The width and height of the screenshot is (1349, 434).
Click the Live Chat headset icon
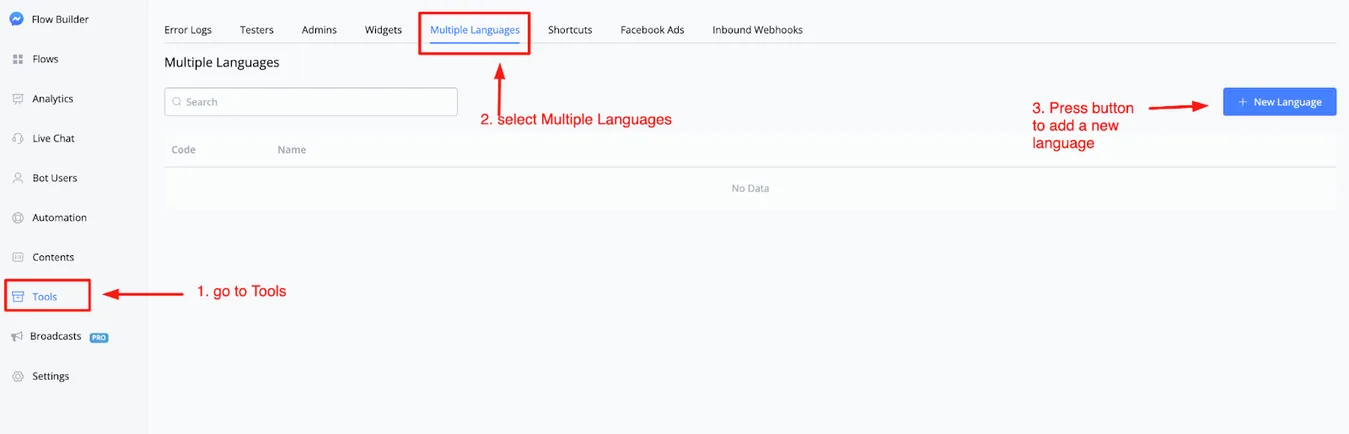pos(17,138)
